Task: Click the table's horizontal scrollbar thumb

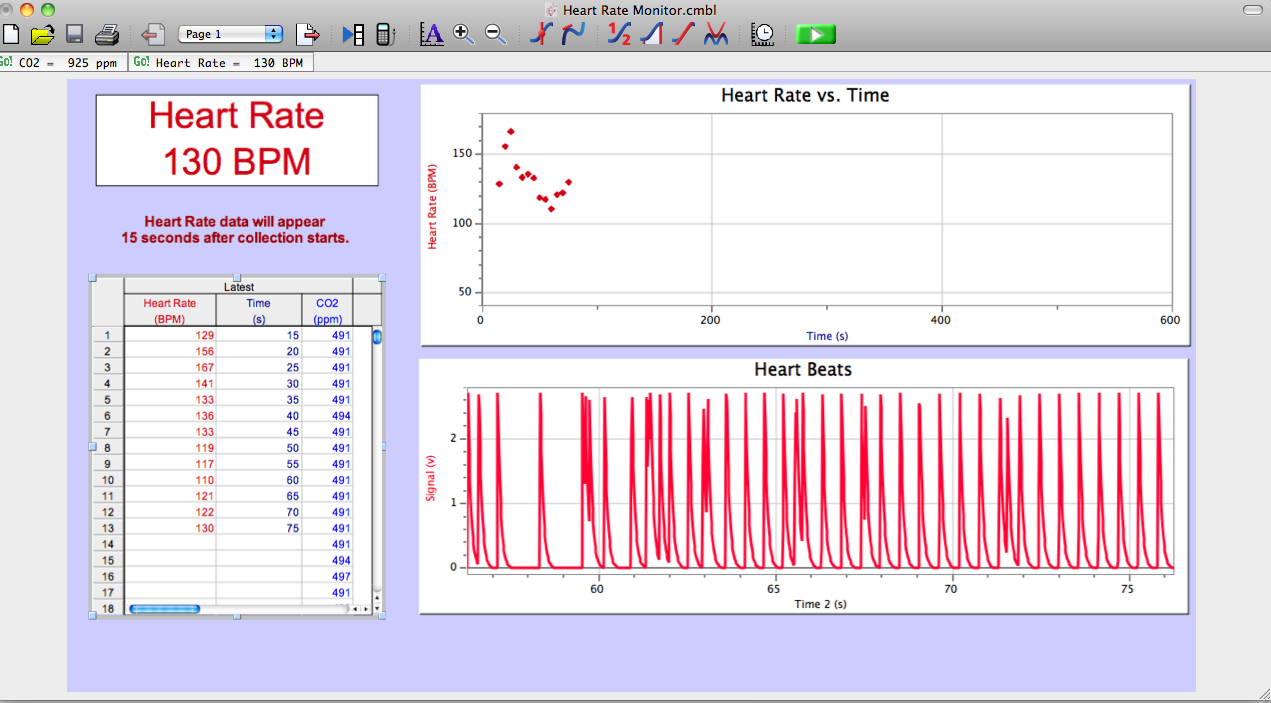Action: coord(165,608)
